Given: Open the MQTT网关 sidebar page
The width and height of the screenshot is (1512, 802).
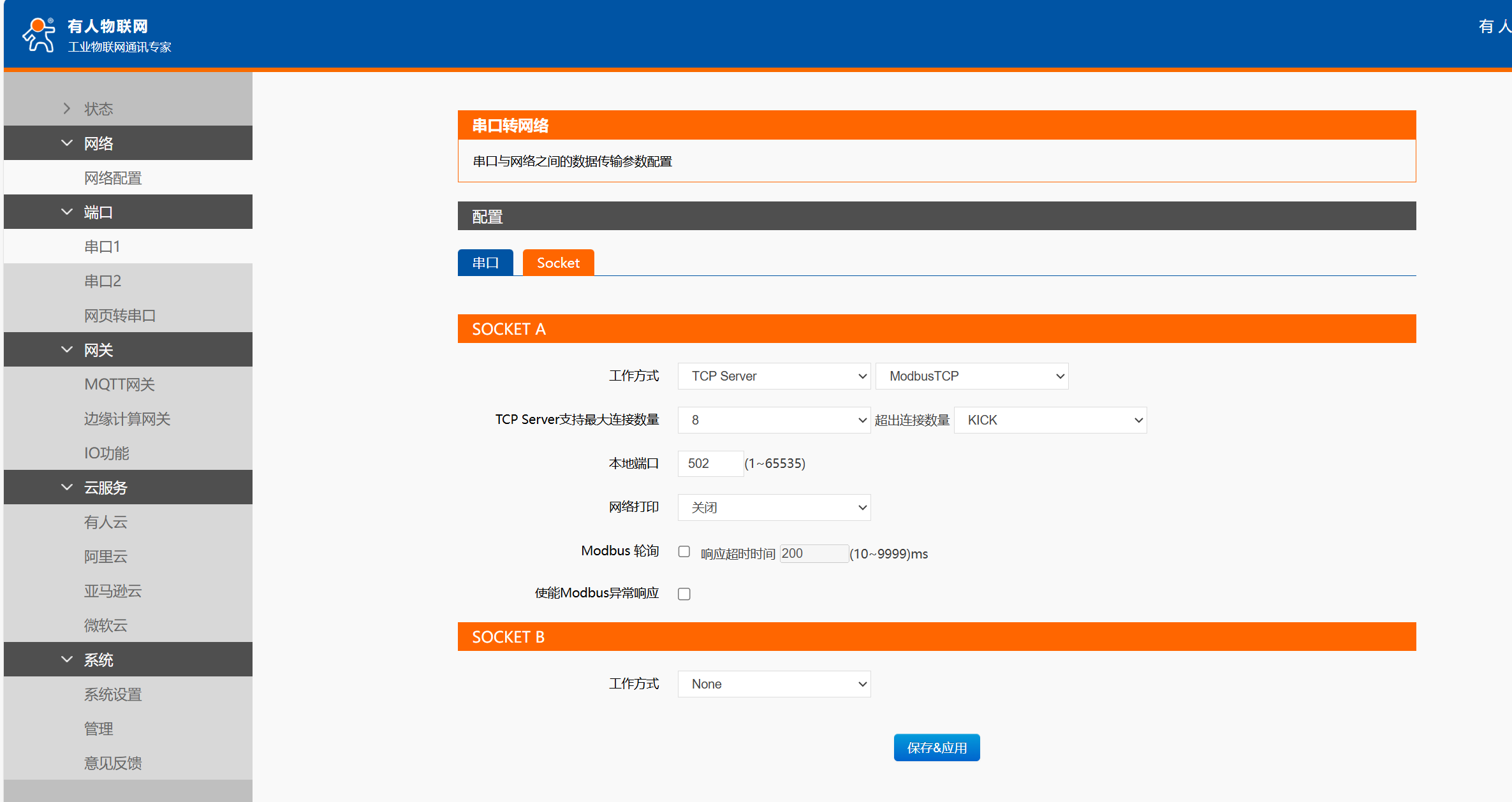Looking at the screenshot, I should (x=119, y=384).
